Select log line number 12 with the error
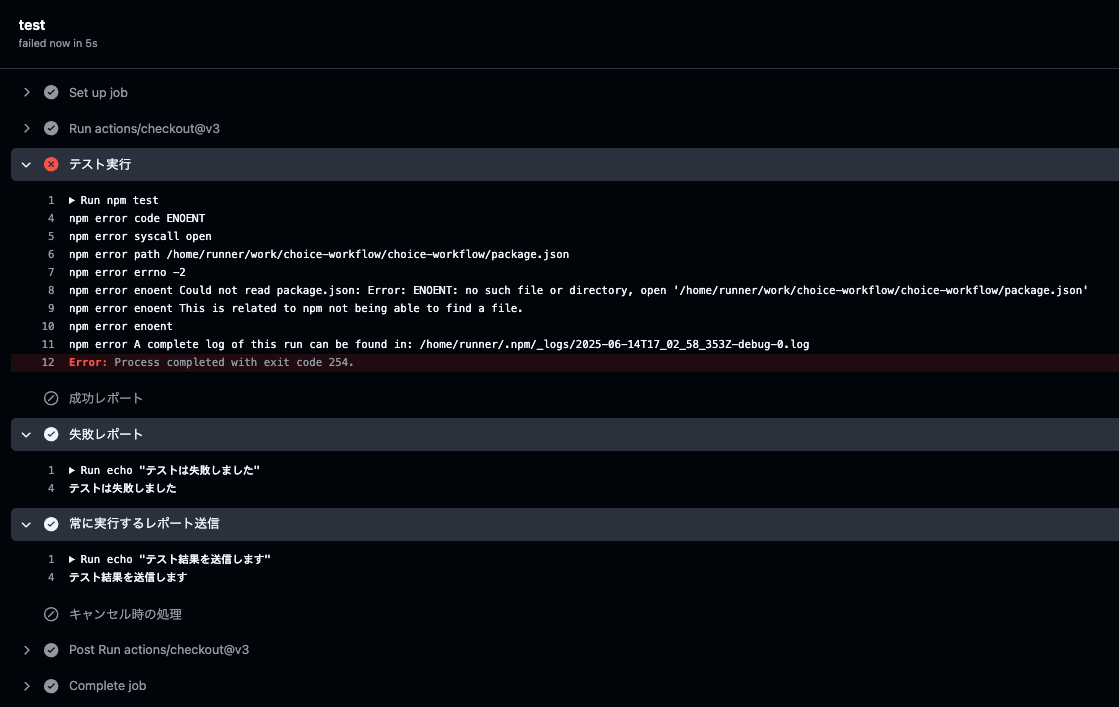The height and width of the screenshot is (707, 1119). (48, 362)
